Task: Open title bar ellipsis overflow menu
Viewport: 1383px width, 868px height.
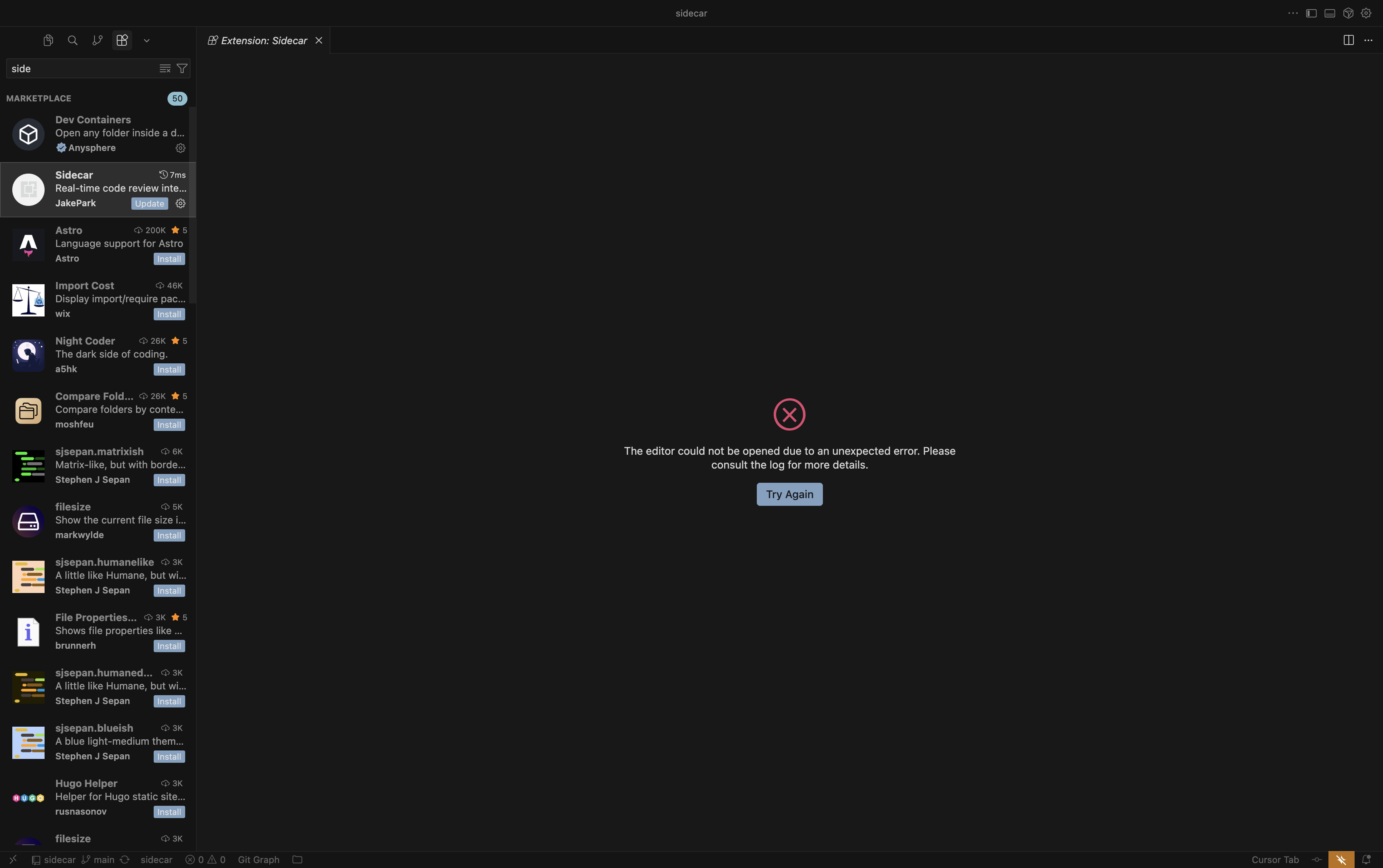Action: coord(1293,13)
